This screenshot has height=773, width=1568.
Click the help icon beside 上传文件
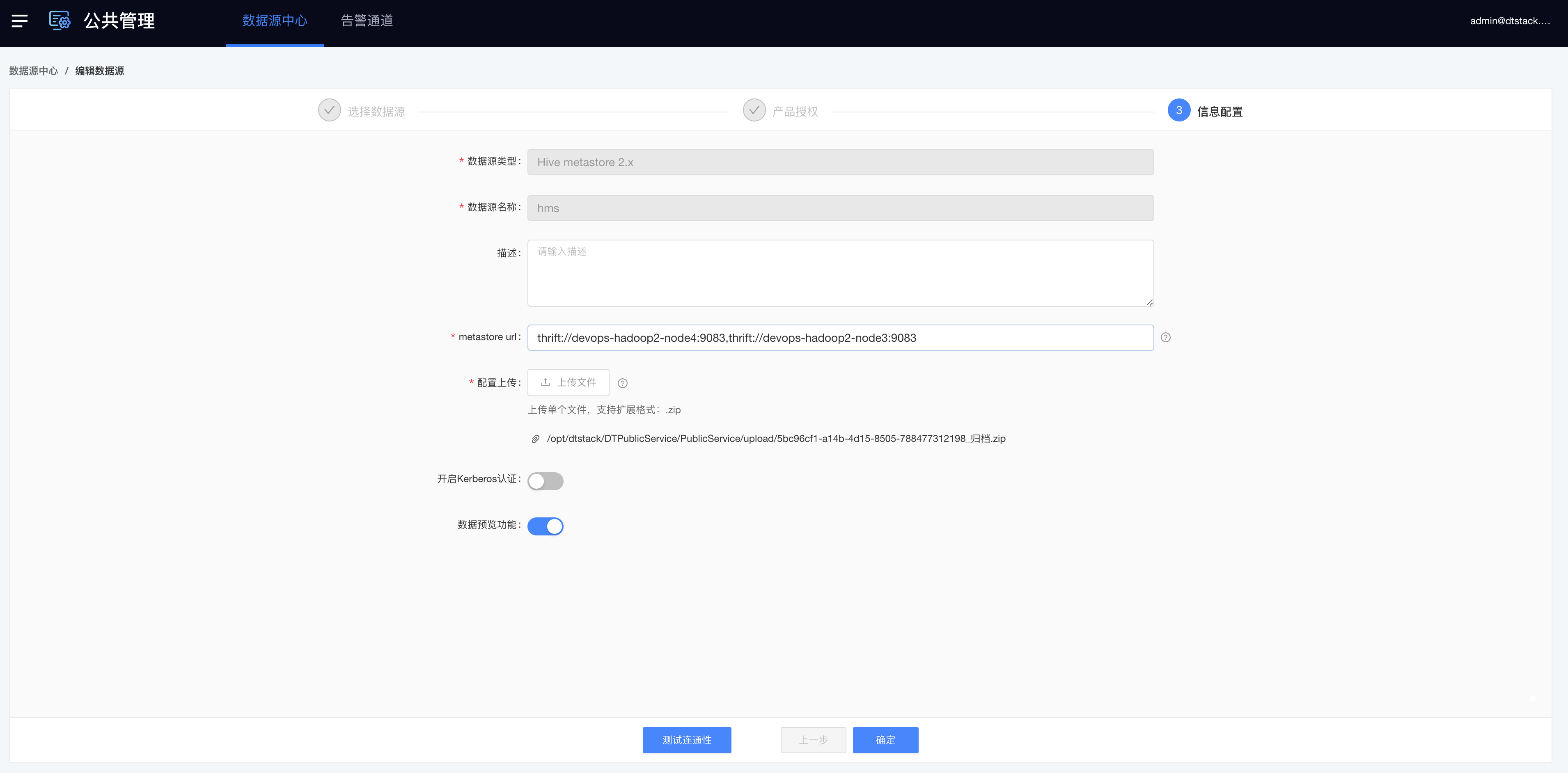(622, 383)
